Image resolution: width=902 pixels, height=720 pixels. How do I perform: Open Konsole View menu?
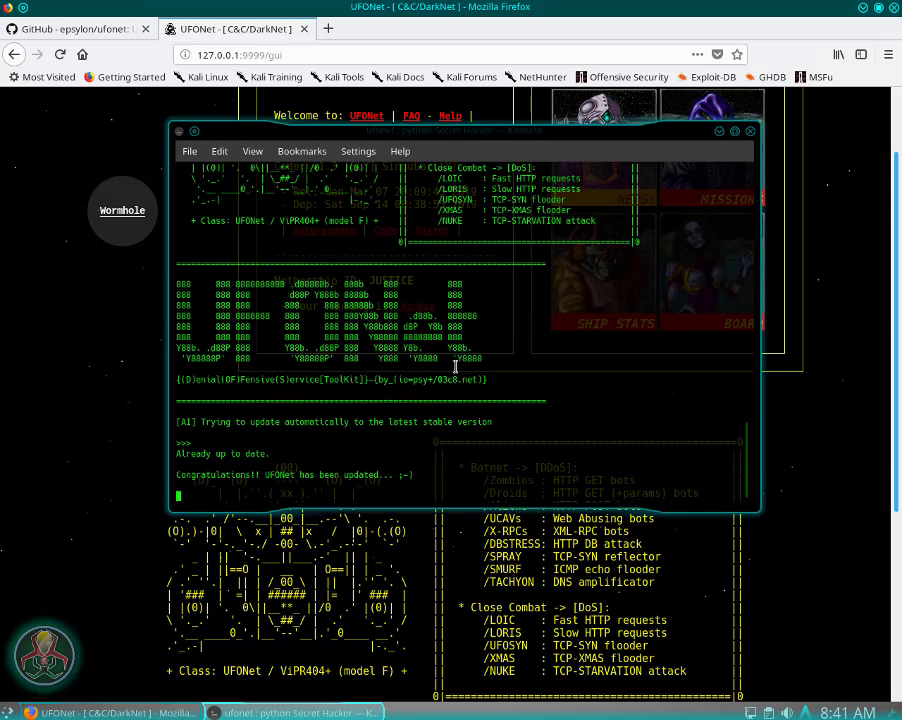pyautogui.click(x=253, y=151)
